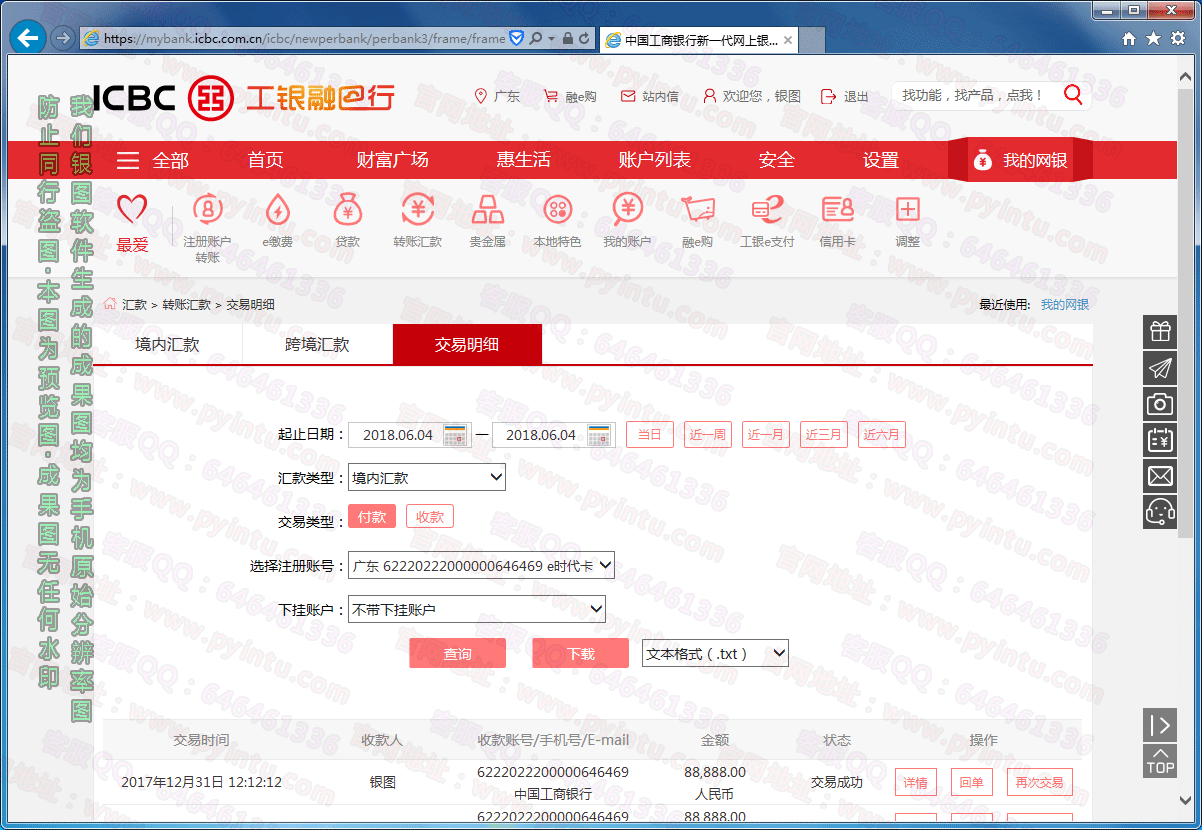Click the 下载 button

[x=580, y=653]
